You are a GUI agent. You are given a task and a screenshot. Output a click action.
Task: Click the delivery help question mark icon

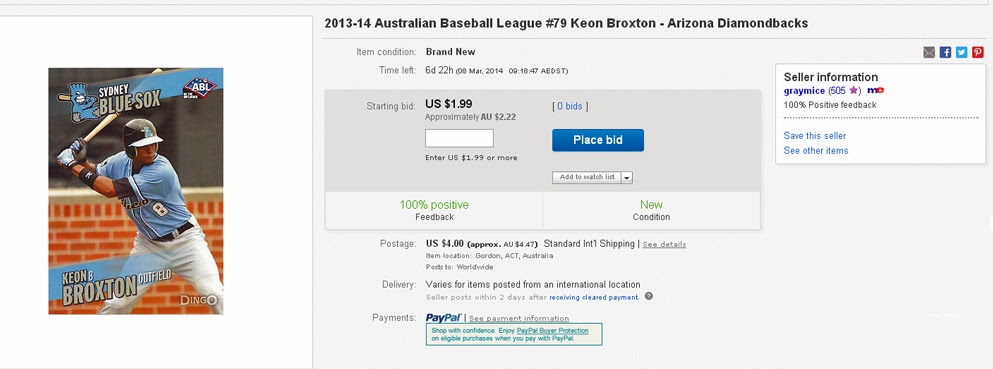[x=648, y=296]
